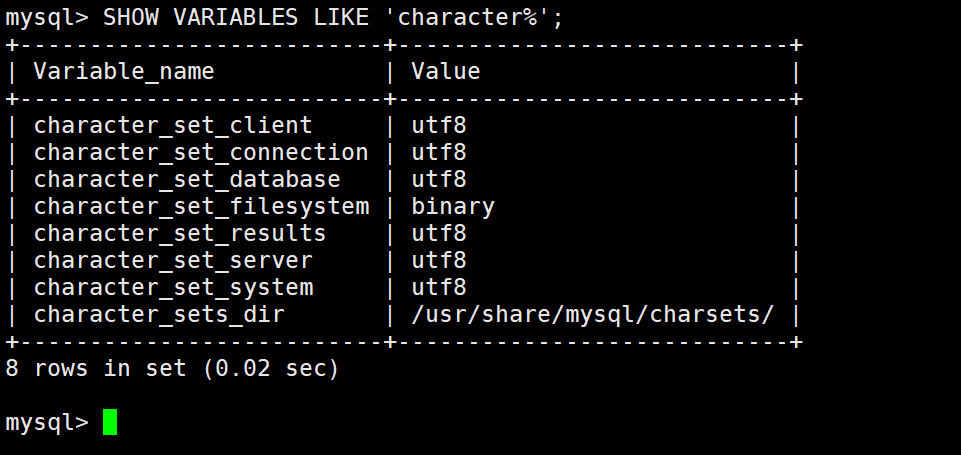Click the character_set_filesystem variable name
The height and width of the screenshot is (455, 961).
coord(201,206)
